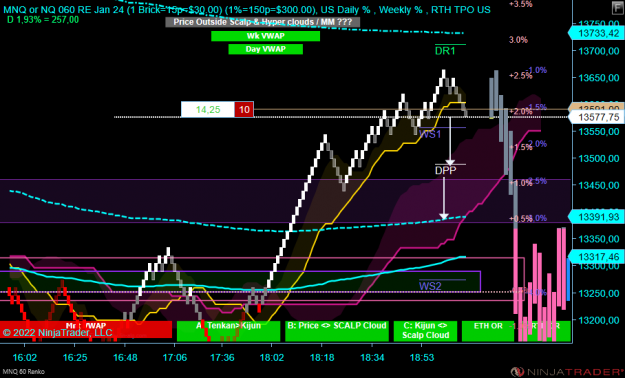Click the position P&L box showing 14,25

point(208,110)
